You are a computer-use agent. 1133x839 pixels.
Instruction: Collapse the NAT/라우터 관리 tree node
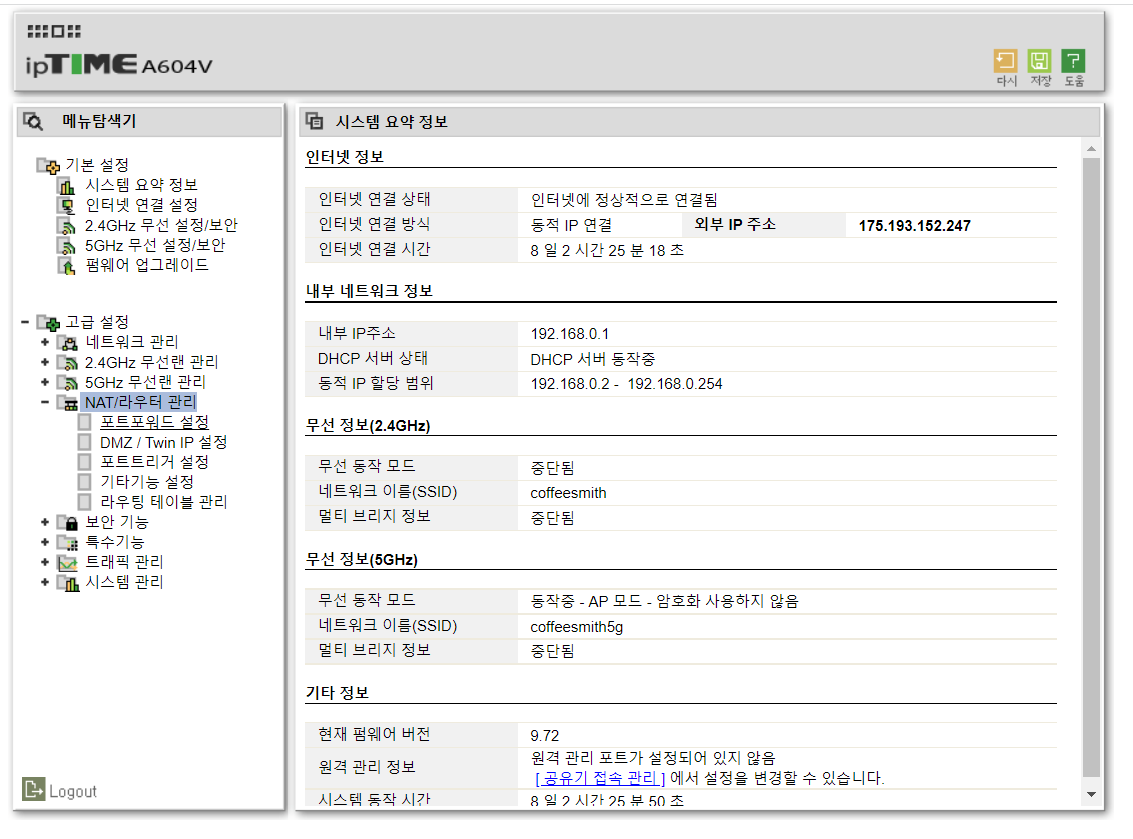[x=45, y=402]
